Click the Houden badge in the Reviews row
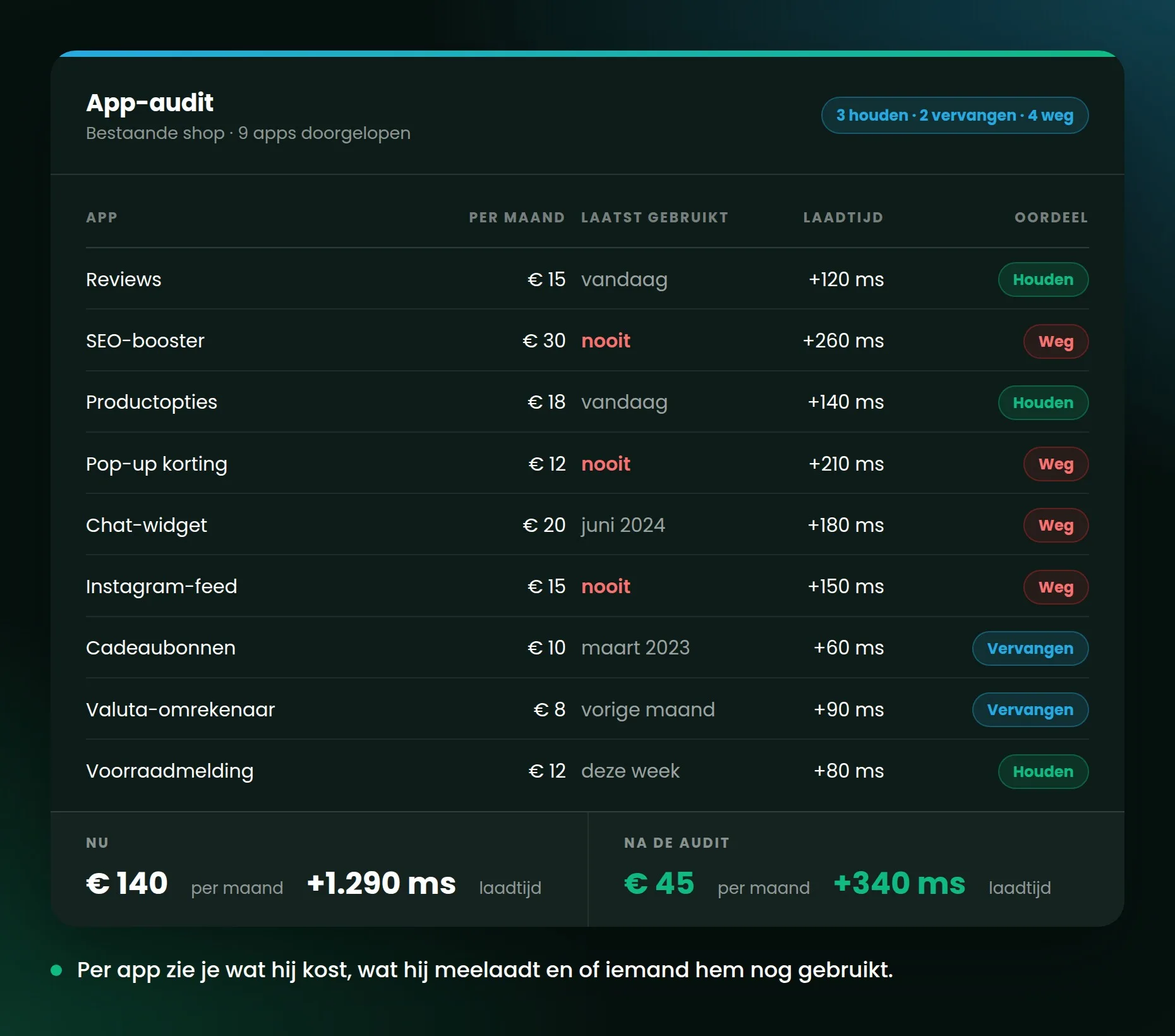The width and height of the screenshot is (1175, 1036). [x=1043, y=279]
